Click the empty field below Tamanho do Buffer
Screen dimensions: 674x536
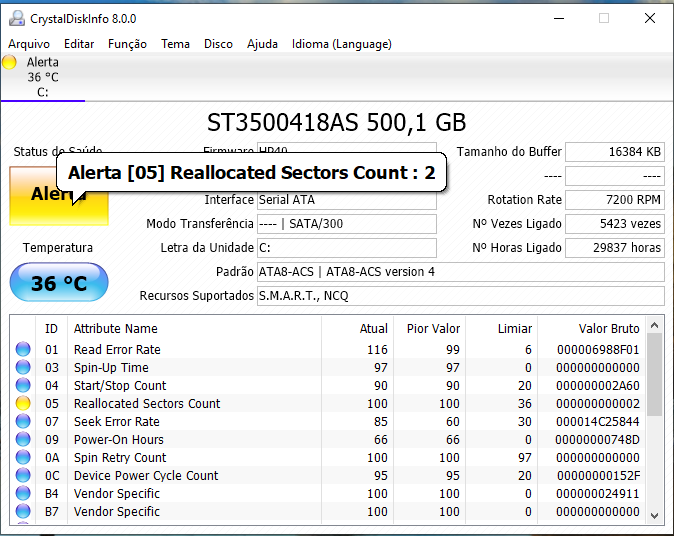point(615,176)
